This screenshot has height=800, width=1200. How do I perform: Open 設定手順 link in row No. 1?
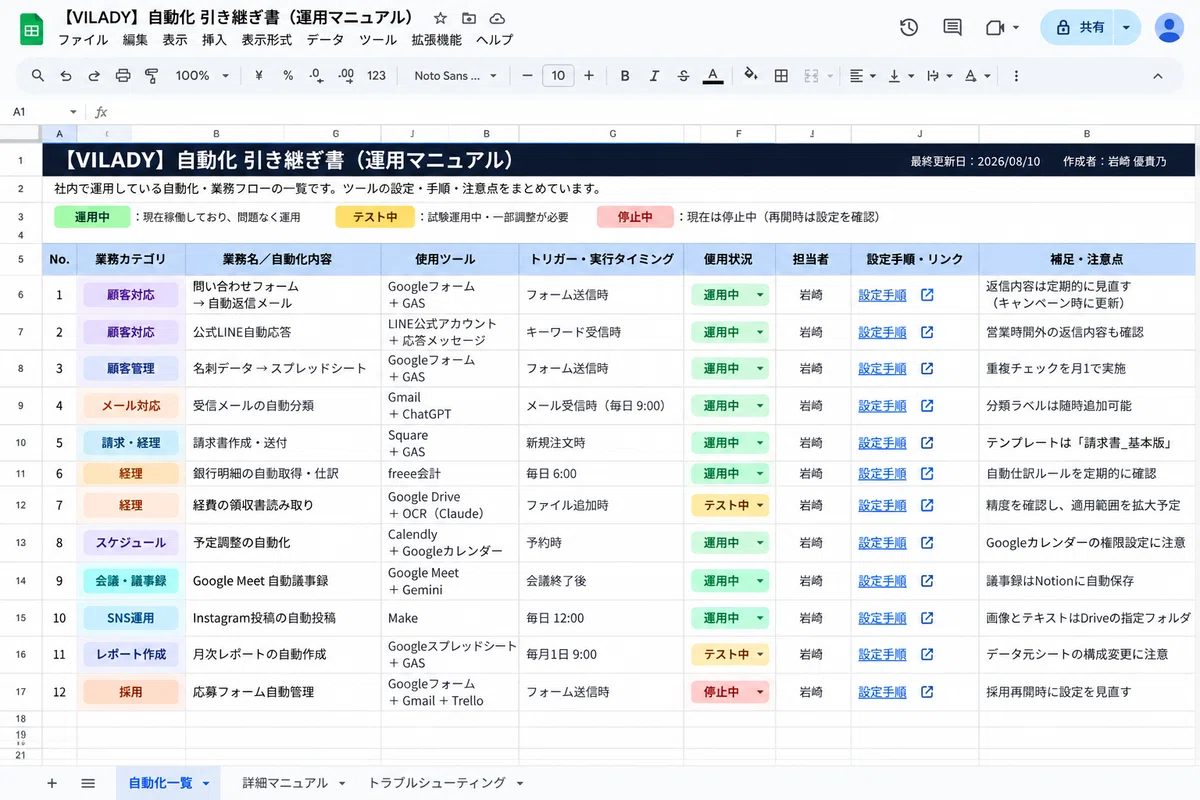point(882,295)
